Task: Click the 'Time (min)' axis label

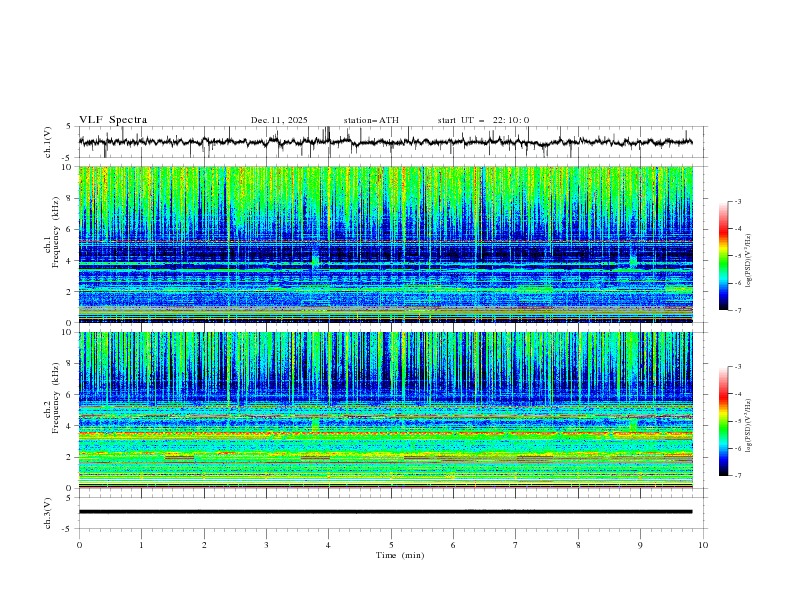Action: (x=400, y=555)
